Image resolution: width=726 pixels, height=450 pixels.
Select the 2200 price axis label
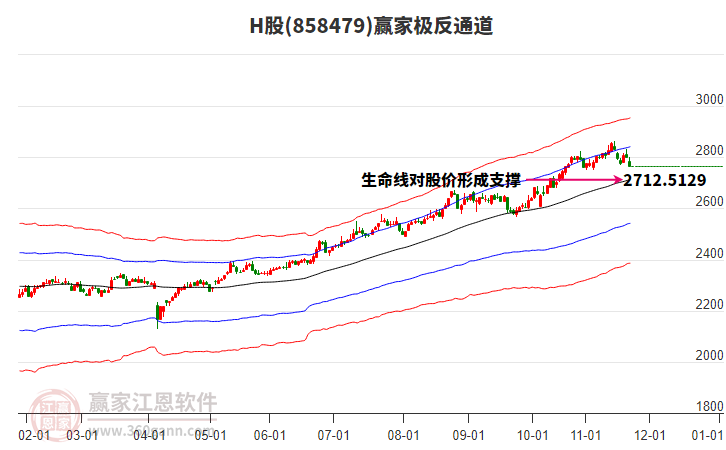(x=709, y=305)
